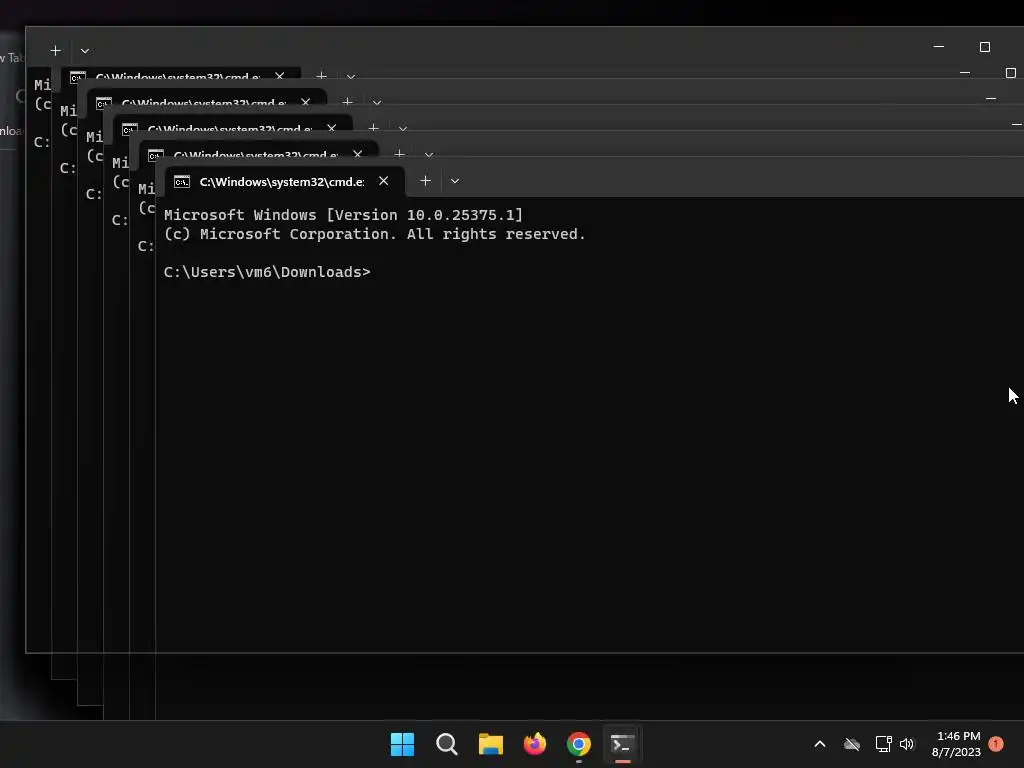Add new tab in the third-from-back Terminal window
The height and width of the screenshot is (768, 1024).
coord(347,102)
